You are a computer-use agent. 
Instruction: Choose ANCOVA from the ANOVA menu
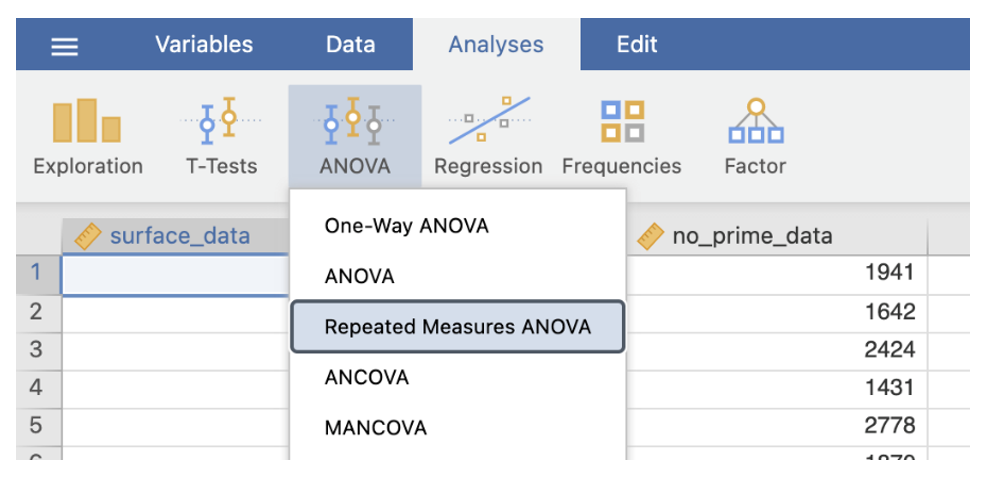click(367, 378)
